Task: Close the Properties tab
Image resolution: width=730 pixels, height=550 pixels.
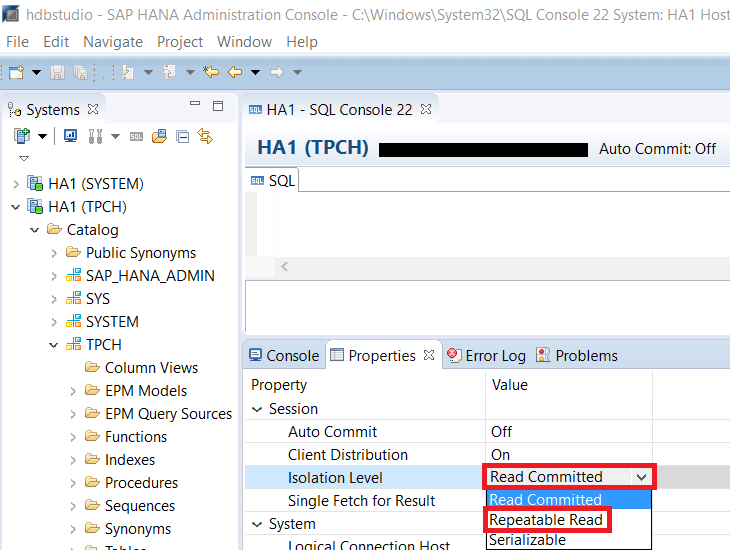Action: (x=429, y=355)
